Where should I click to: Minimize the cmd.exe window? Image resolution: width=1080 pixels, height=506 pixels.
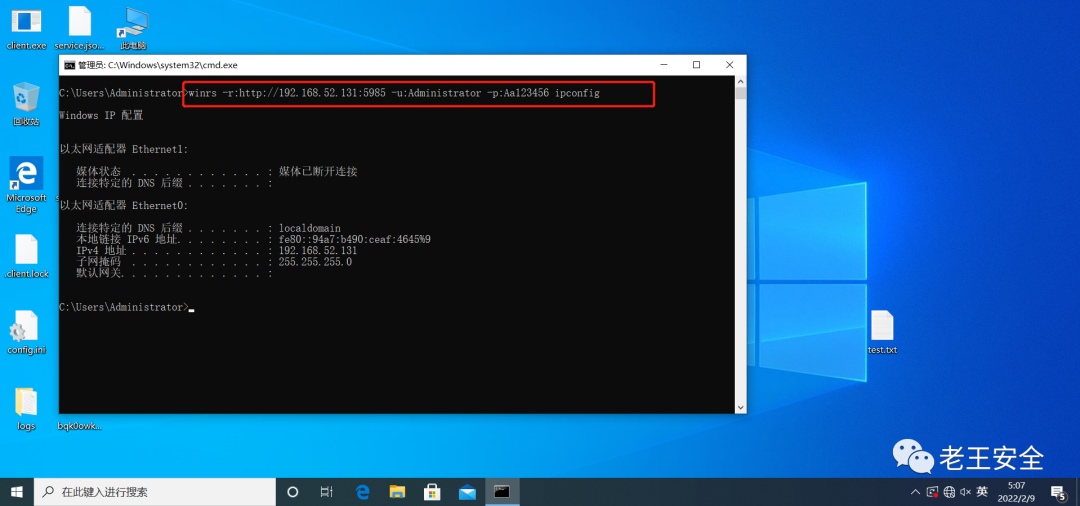pyautogui.click(x=663, y=65)
